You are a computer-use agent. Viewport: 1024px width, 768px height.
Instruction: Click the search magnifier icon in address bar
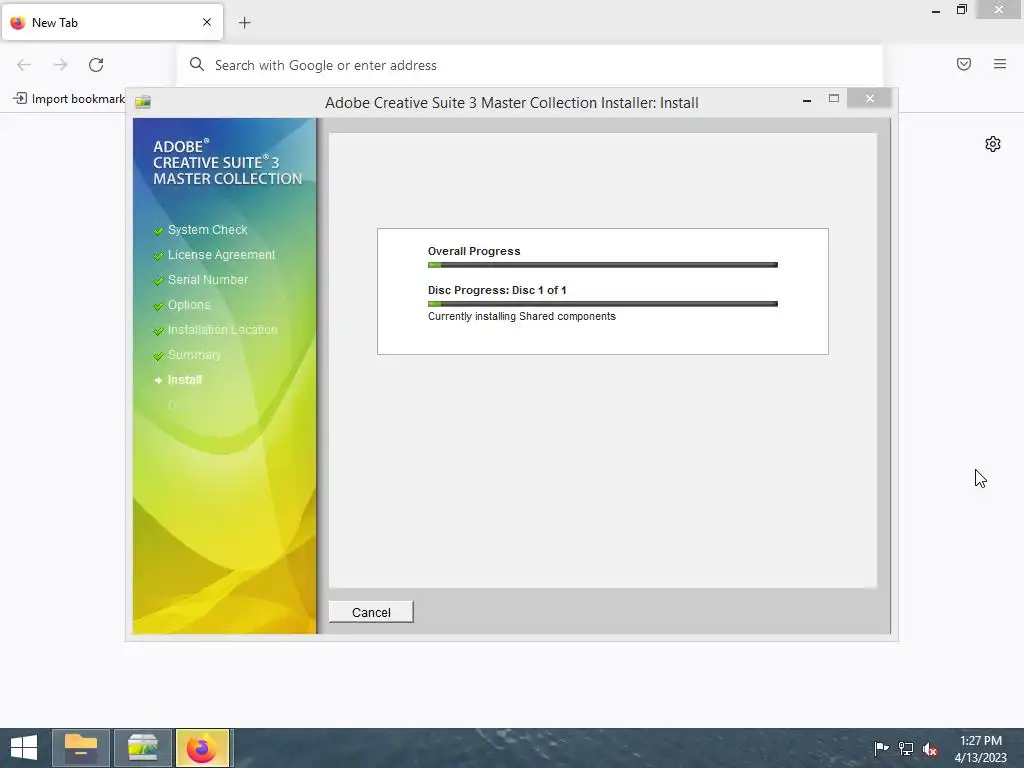point(197,64)
